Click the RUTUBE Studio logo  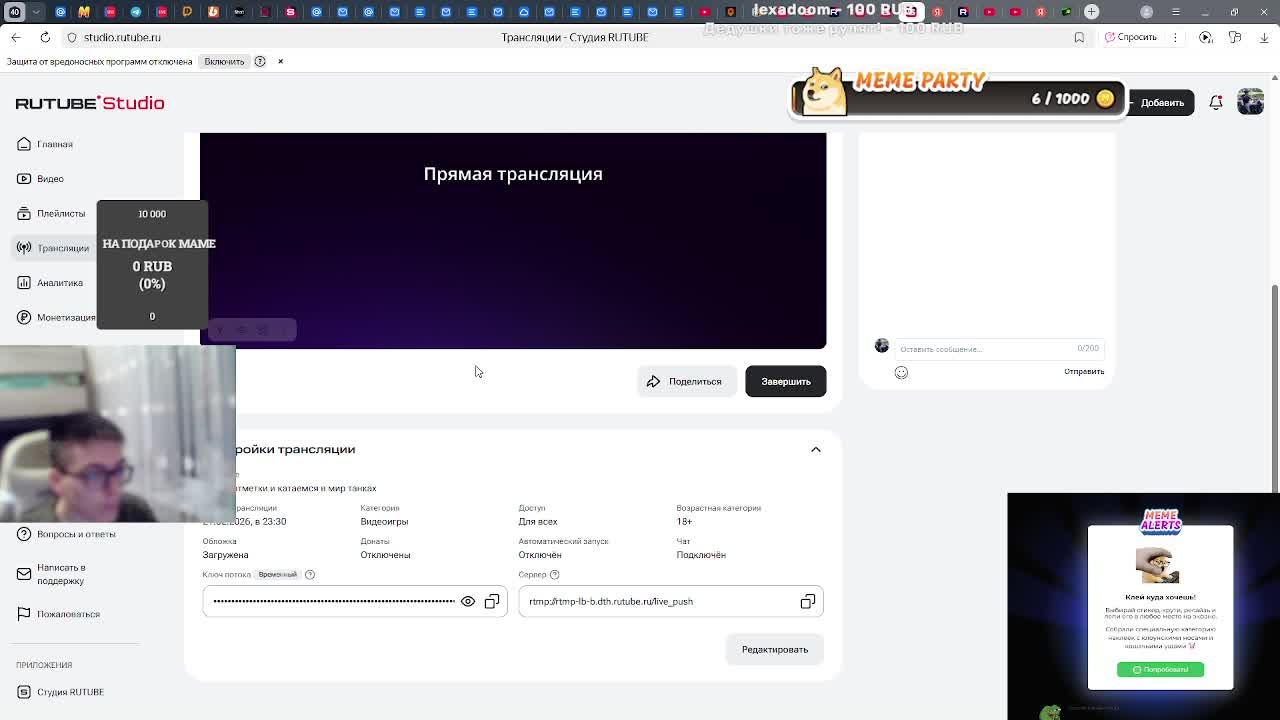point(90,103)
